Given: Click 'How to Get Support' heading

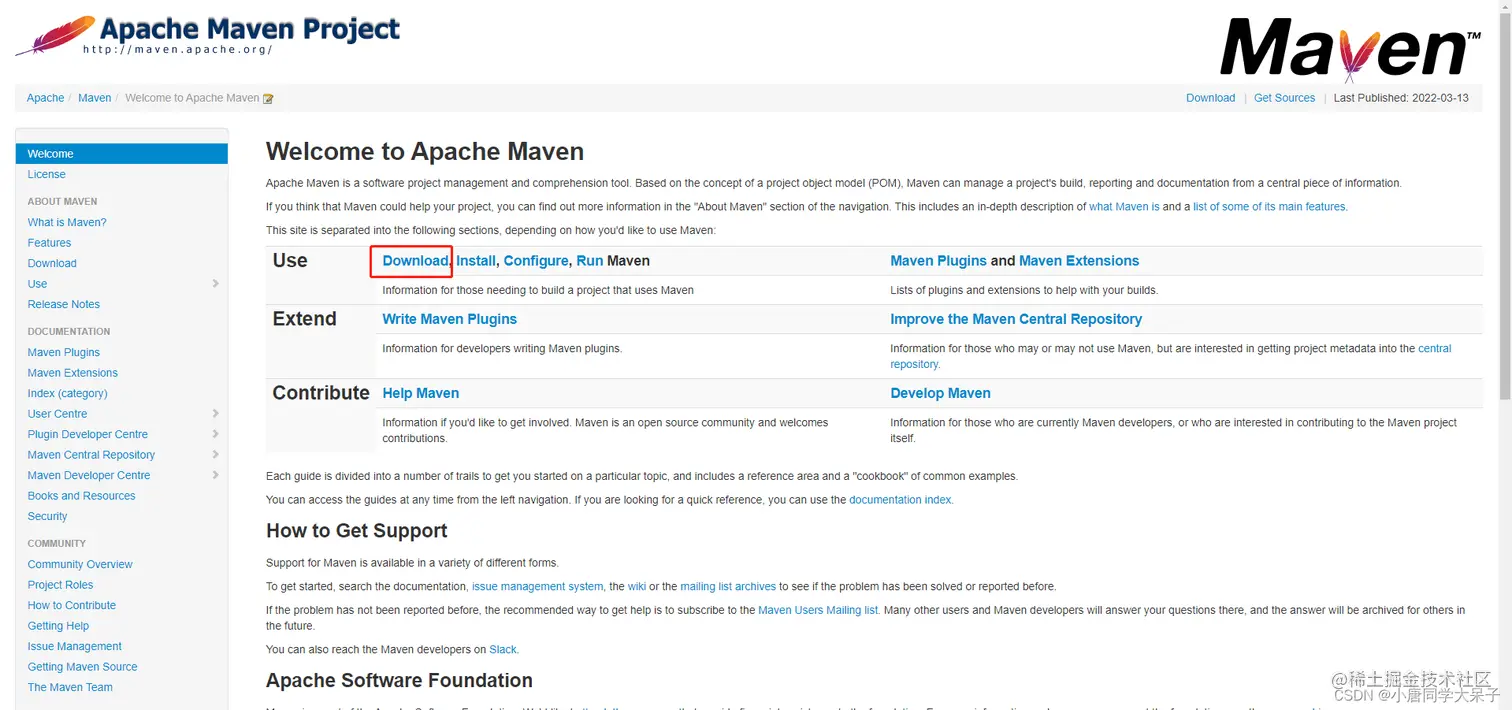Looking at the screenshot, I should pos(357,531).
